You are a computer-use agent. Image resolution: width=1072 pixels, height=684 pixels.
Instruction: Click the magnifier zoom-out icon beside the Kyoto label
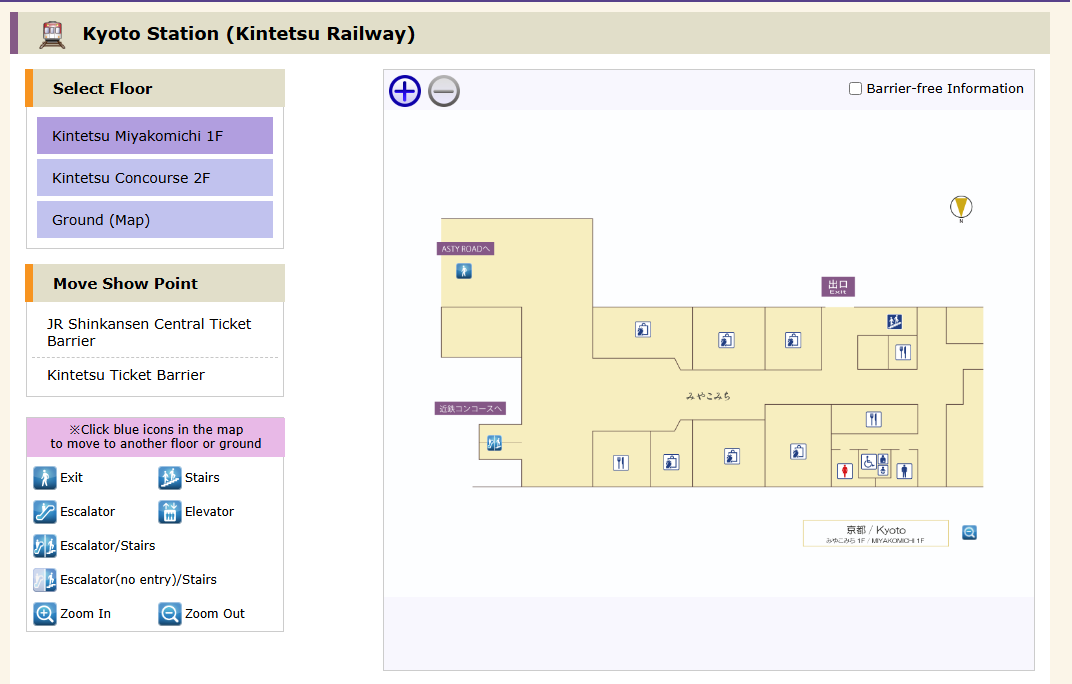pyautogui.click(x=969, y=532)
